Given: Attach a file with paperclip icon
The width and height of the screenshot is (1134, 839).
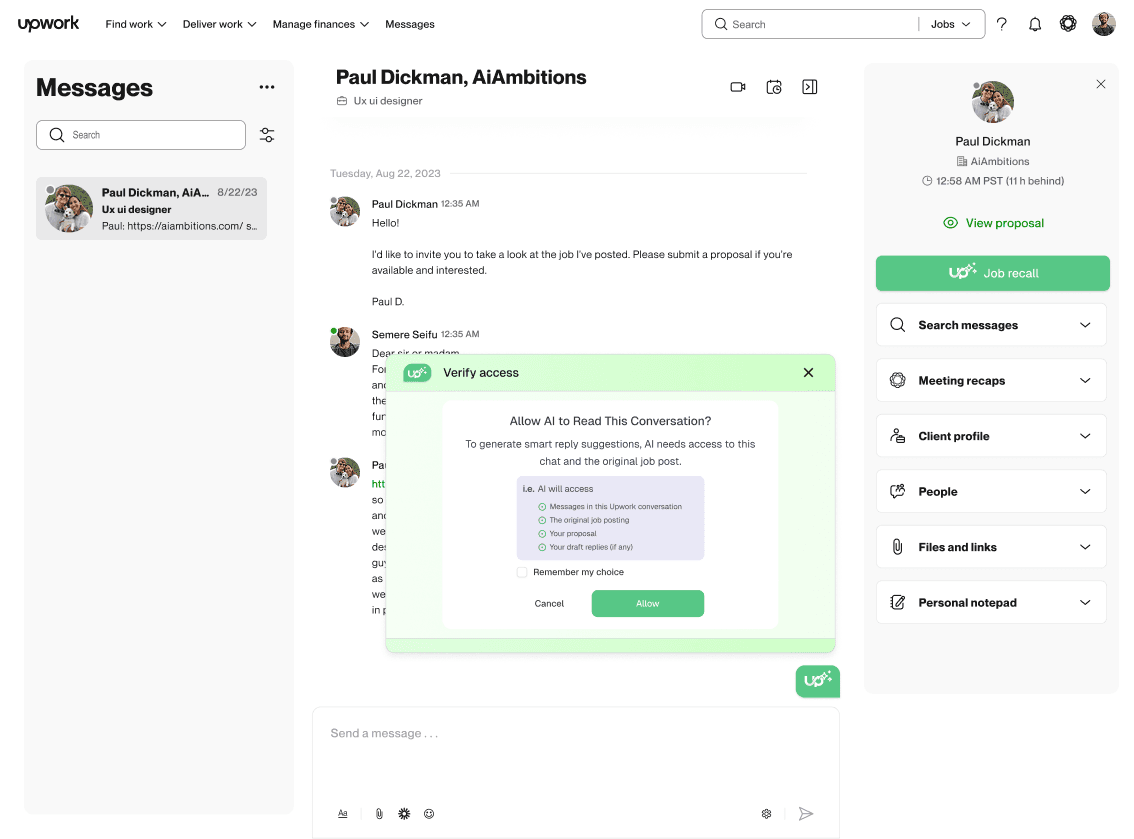Looking at the screenshot, I should (379, 814).
